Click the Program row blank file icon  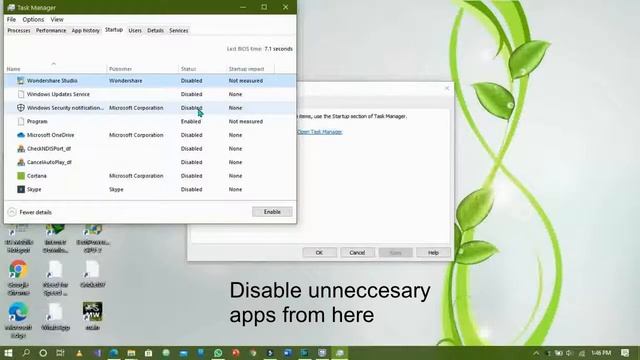pyautogui.click(x=21, y=122)
